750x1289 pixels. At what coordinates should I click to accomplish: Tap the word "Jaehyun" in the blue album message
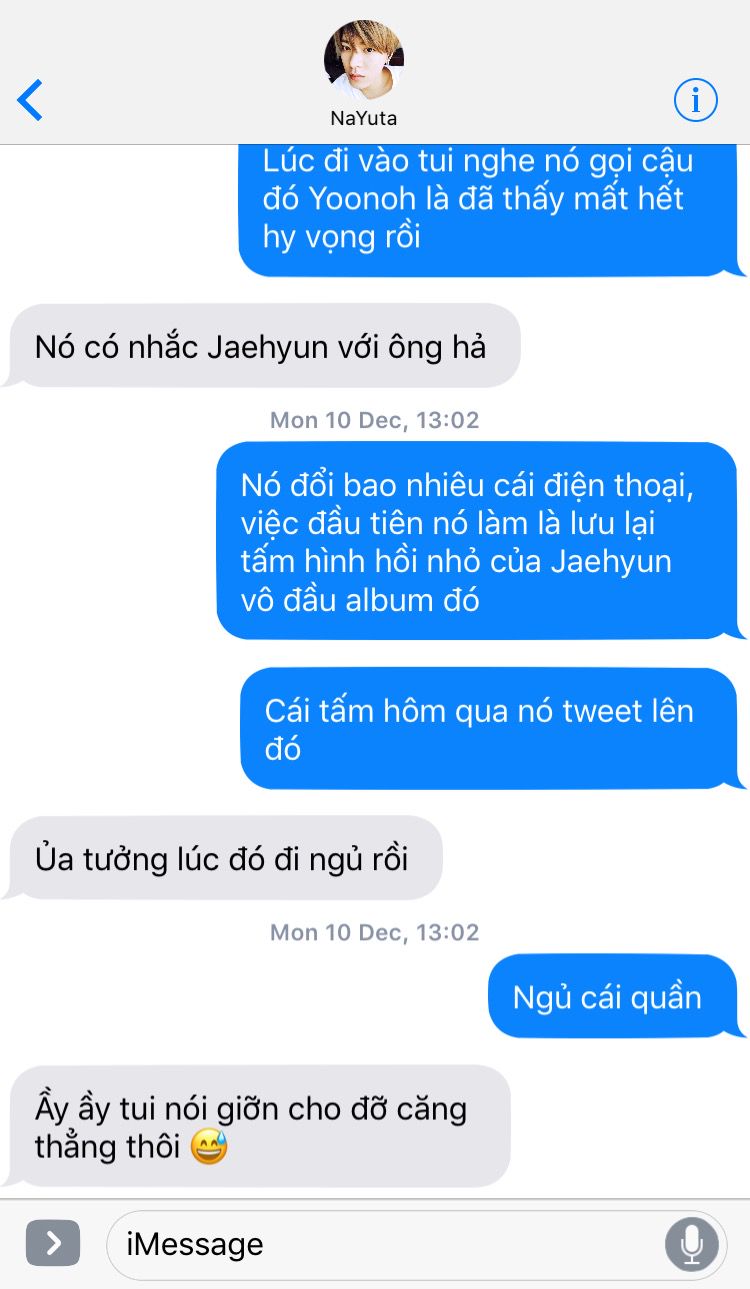pos(611,561)
